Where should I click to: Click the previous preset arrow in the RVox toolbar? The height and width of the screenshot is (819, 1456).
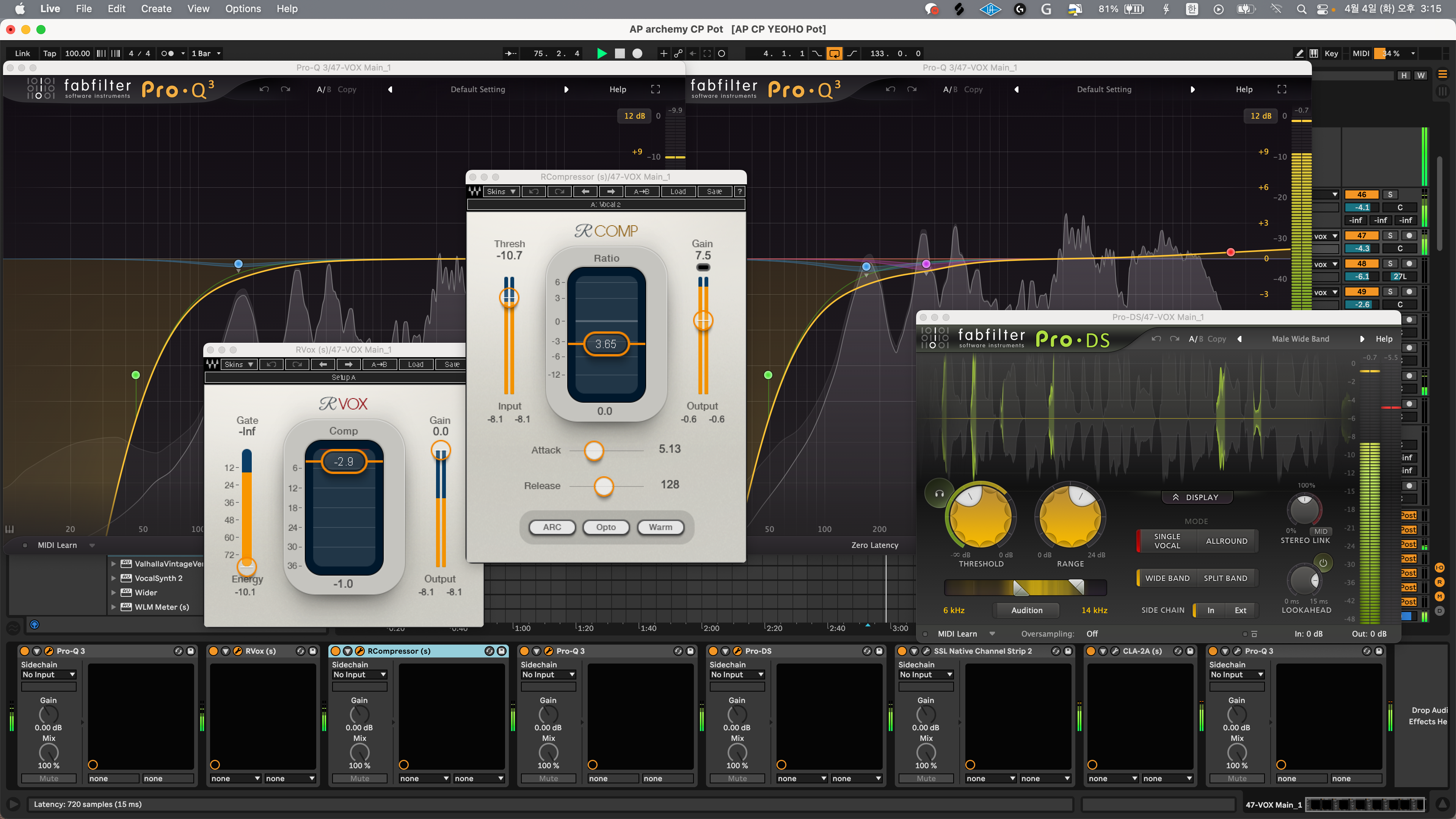[x=323, y=364]
